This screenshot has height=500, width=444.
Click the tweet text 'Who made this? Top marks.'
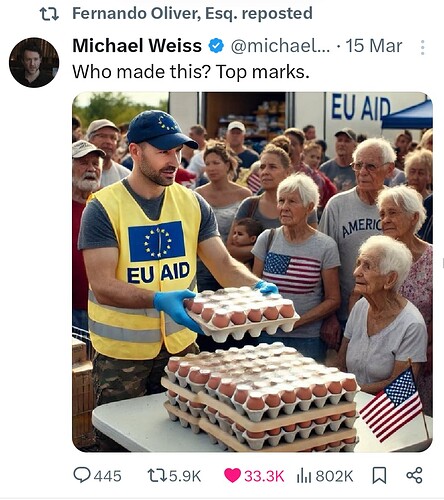191,72
